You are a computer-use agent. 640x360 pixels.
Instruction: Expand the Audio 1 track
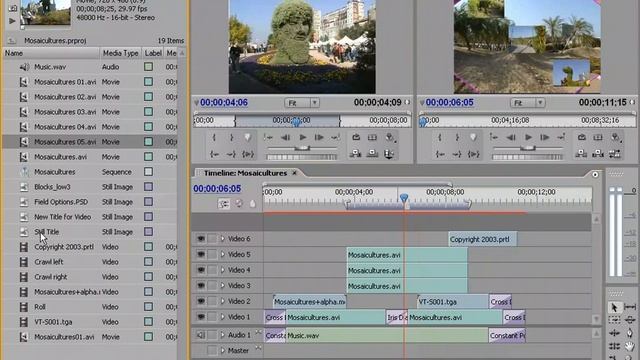pos(222,335)
